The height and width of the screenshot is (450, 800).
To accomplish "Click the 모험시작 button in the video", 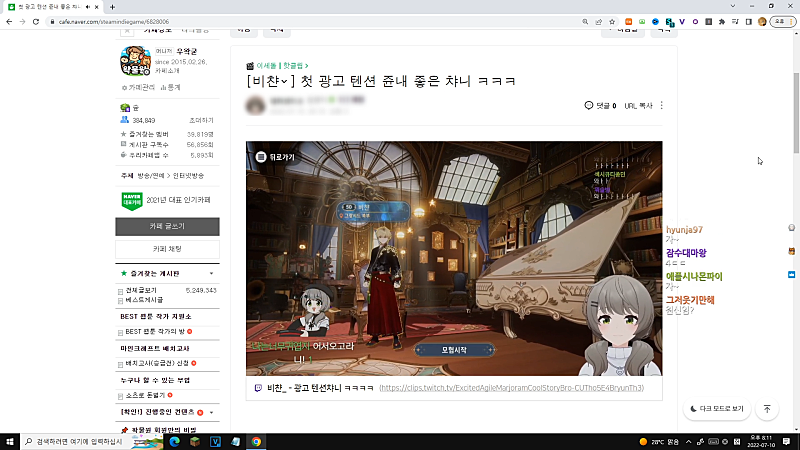I will 454,350.
